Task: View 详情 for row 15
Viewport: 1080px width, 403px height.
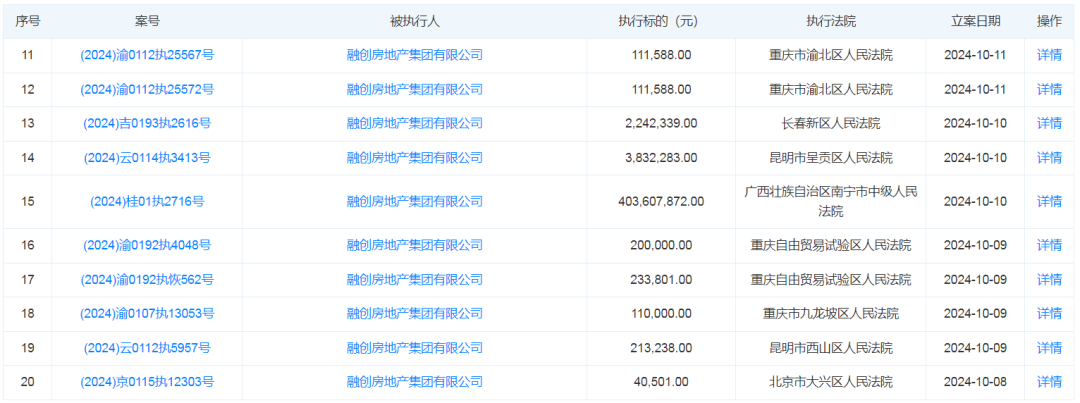Action: coord(1049,202)
